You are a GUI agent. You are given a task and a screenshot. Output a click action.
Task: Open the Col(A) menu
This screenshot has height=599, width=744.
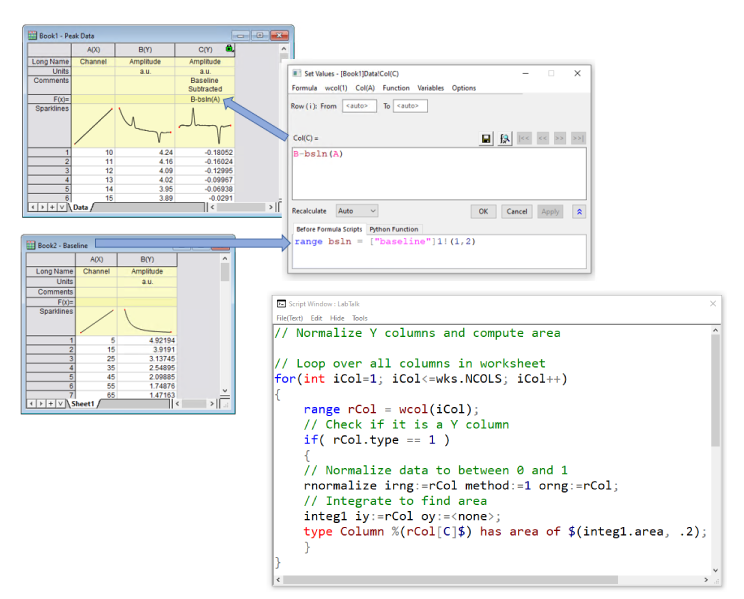(365, 88)
